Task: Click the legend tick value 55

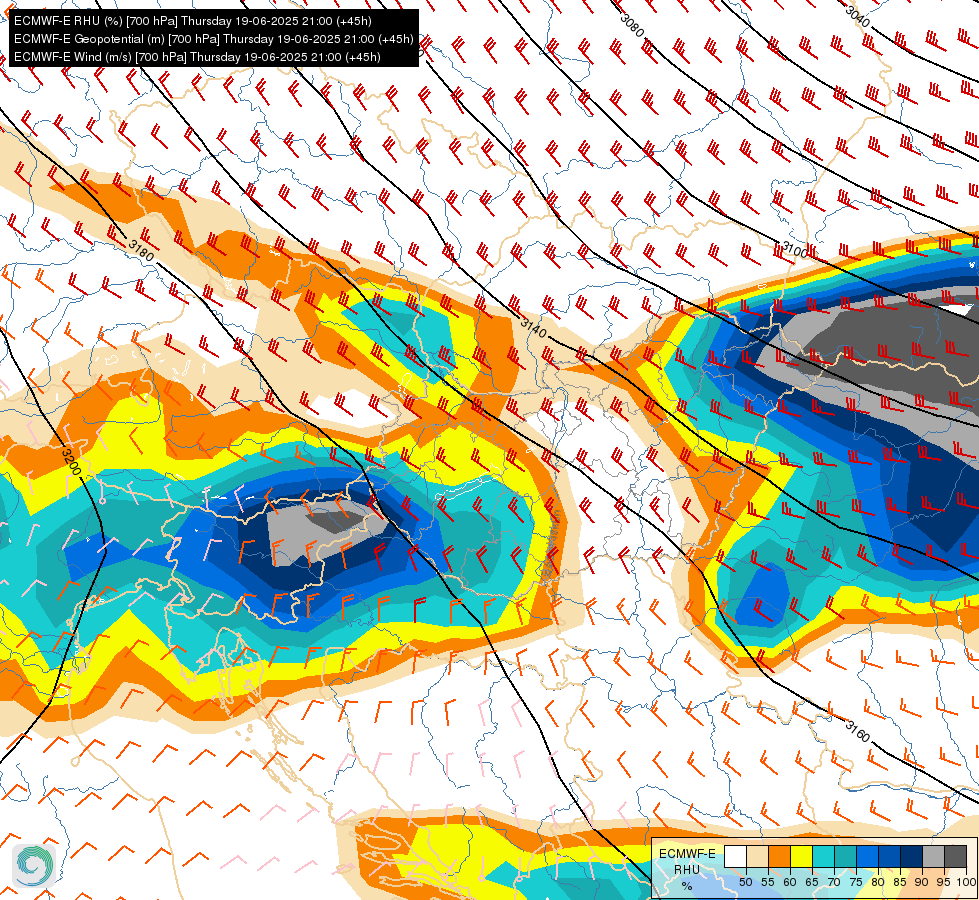Action: click(767, 882)
